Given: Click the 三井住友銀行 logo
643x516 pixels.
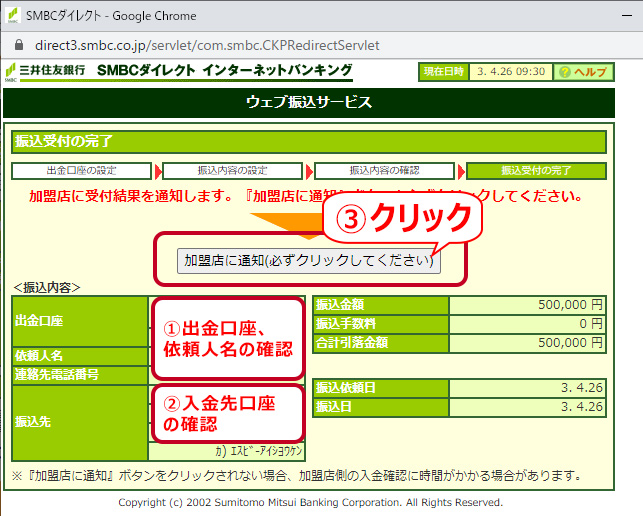Looking at the screenshot, I should pyautogui.click(x=45, y=71).
